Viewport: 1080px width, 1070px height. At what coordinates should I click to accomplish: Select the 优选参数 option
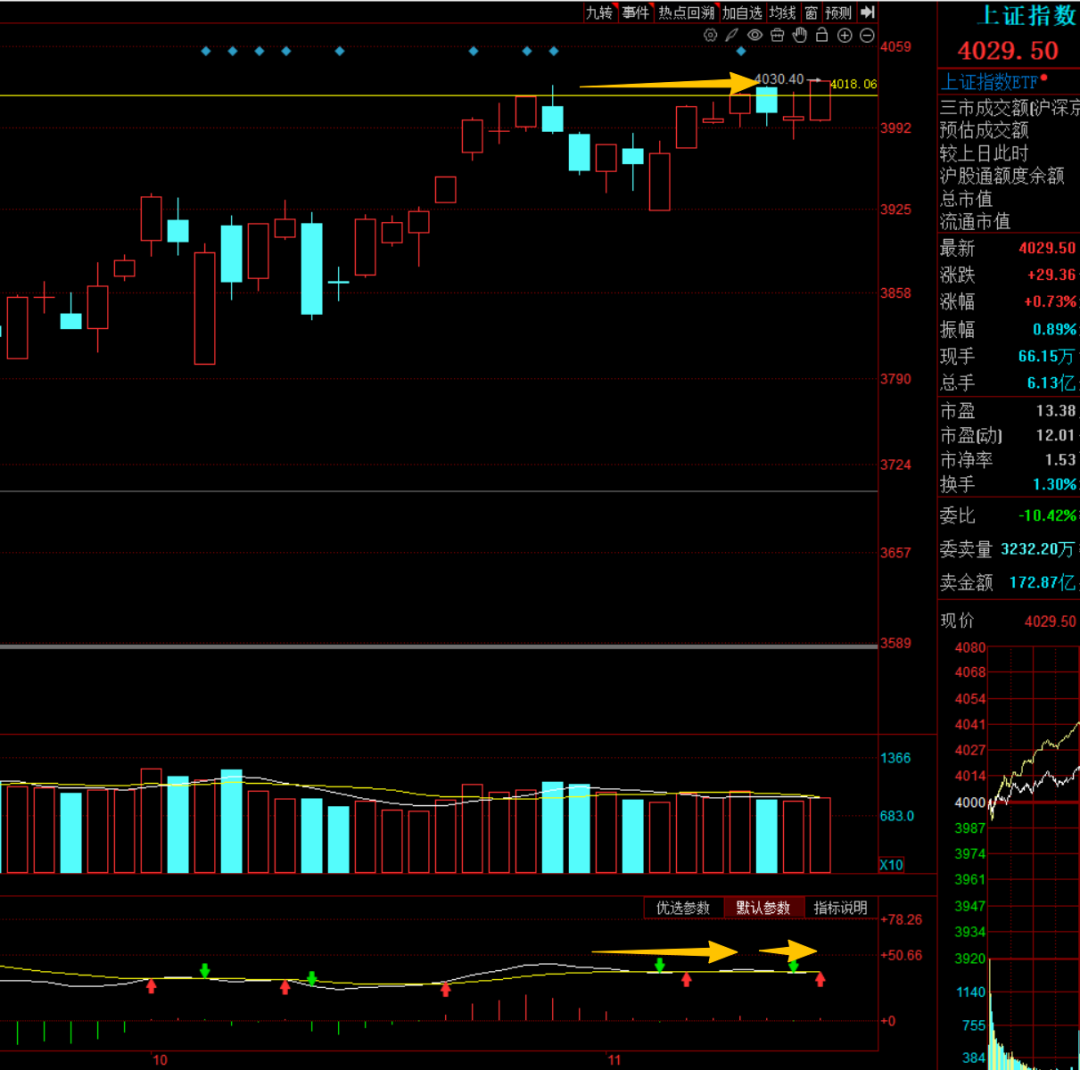[683, 908]
